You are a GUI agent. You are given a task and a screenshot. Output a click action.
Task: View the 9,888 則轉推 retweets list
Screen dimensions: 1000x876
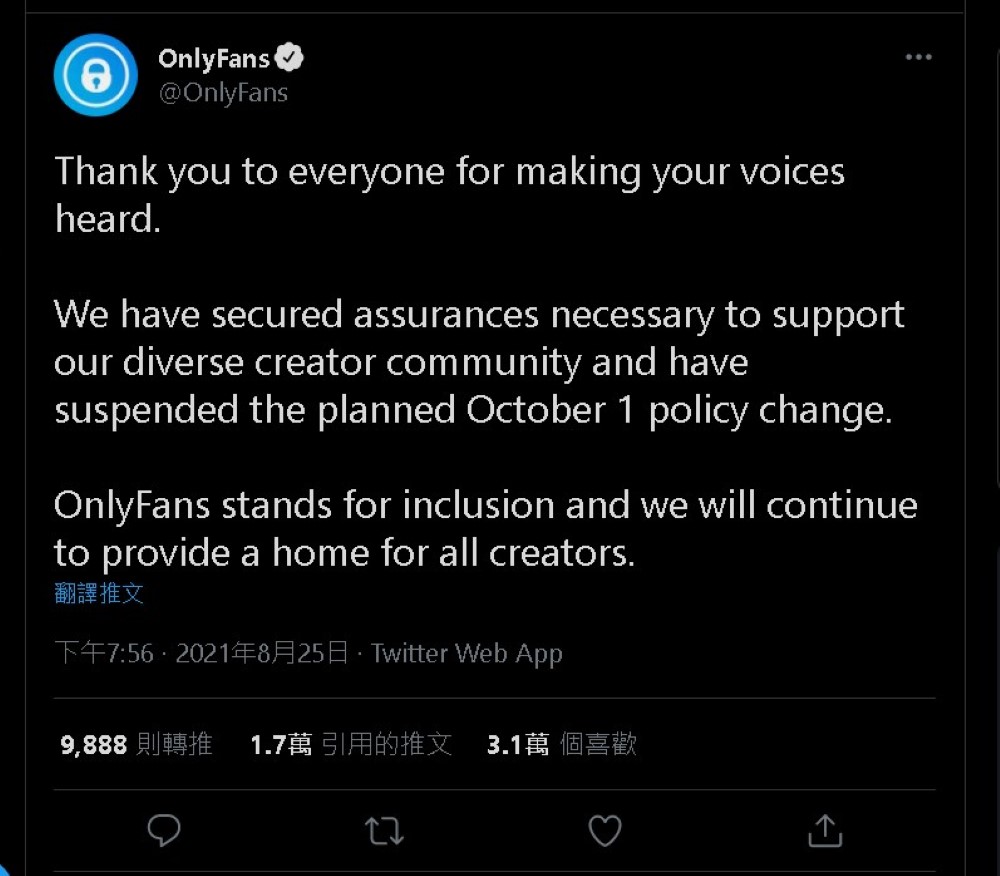click(136, 744)
